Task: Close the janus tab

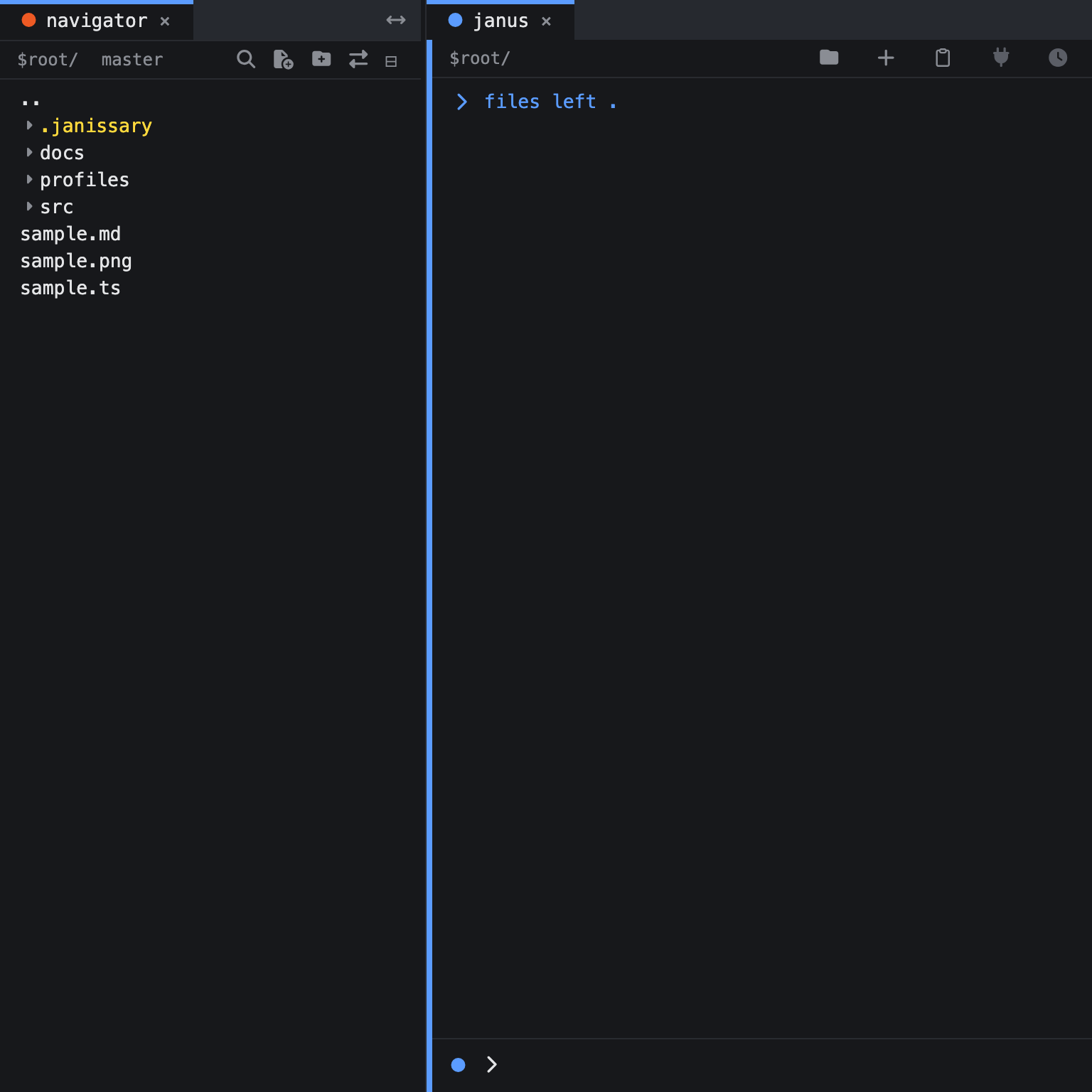Action: tap(546, 21)
